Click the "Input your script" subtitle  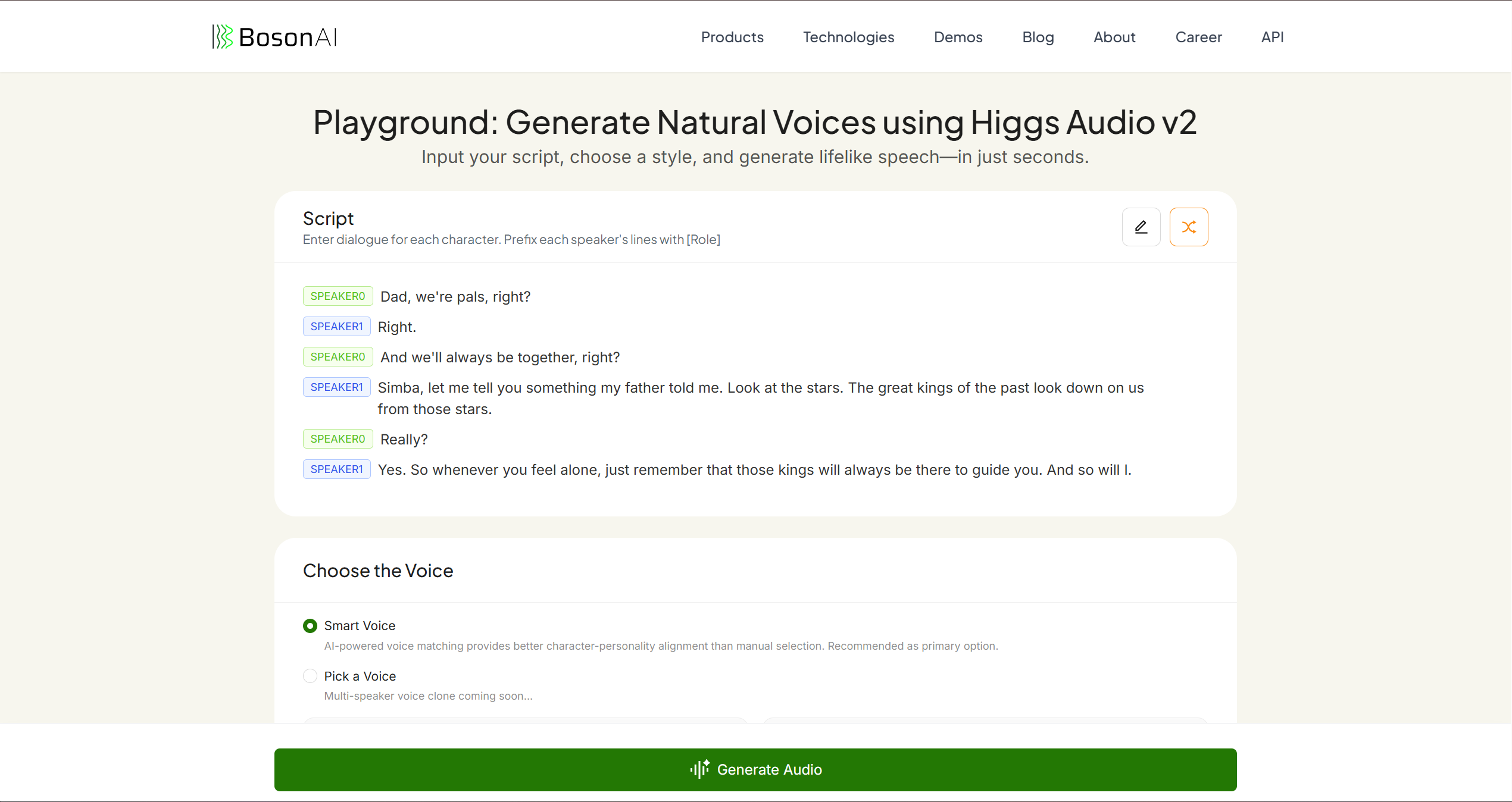tap(755, 157)
